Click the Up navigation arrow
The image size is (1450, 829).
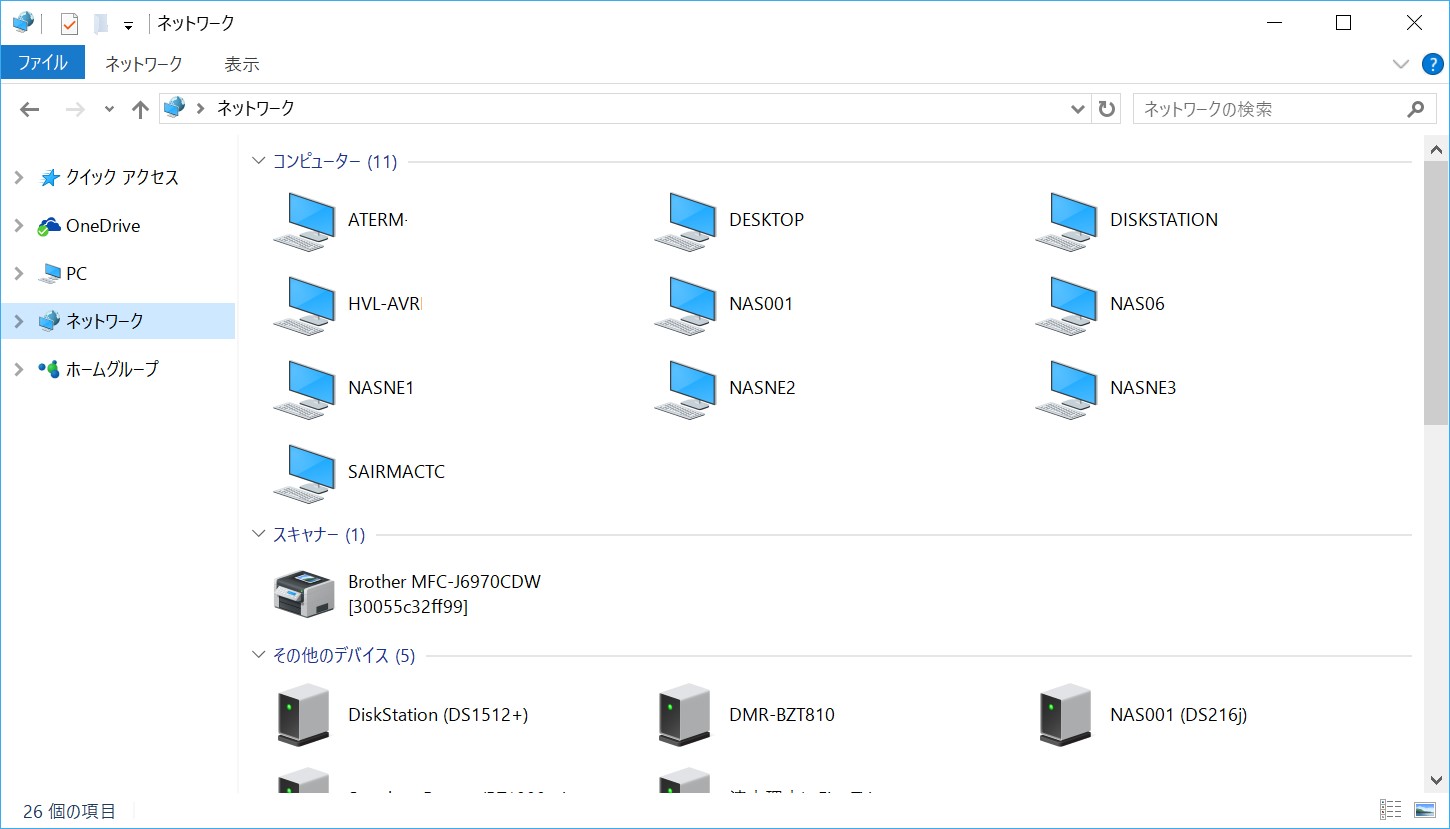[x=139, y=109]
